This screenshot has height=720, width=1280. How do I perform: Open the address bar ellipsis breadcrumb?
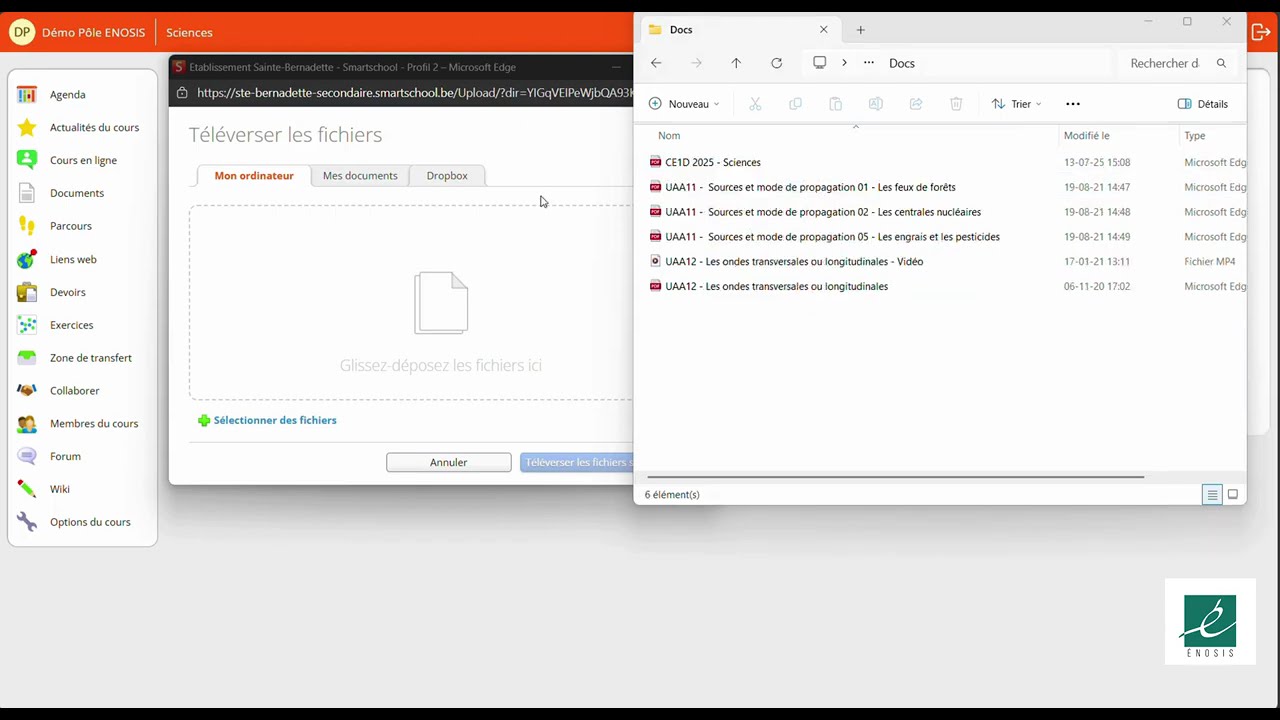point(869,63)
